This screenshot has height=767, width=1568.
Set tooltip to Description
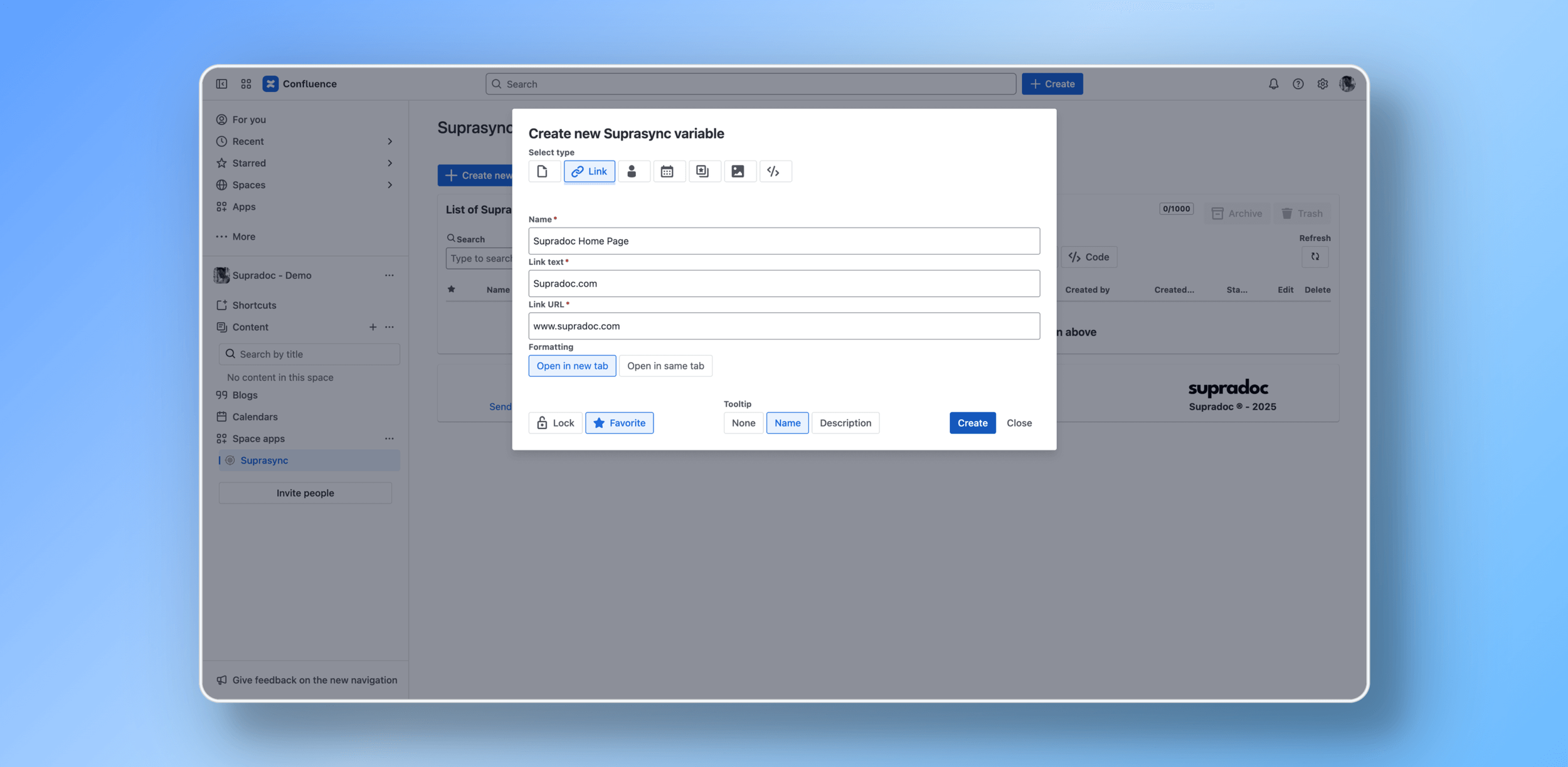[845, 423]
